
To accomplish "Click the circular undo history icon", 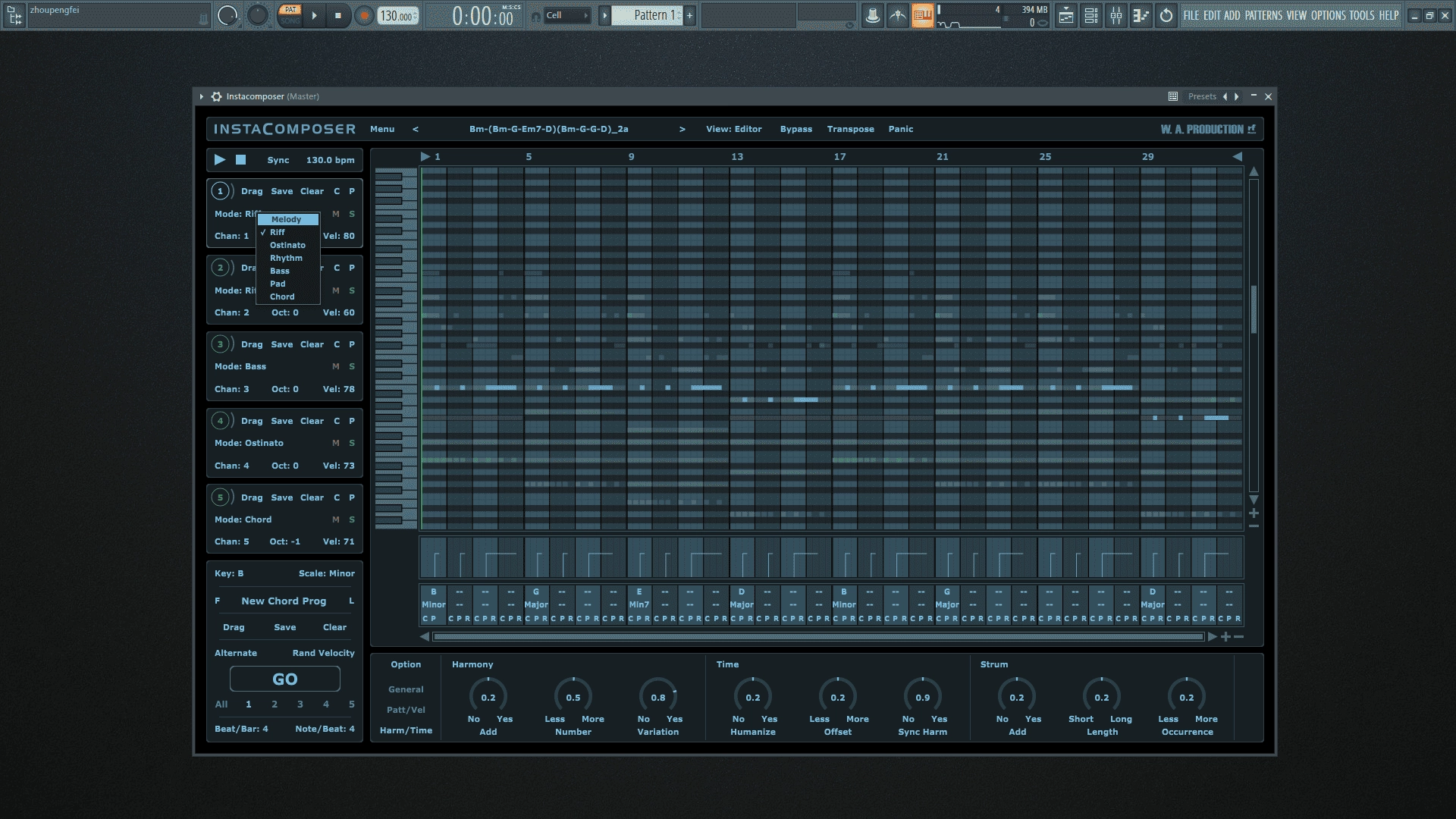I will coord(1166,15).
